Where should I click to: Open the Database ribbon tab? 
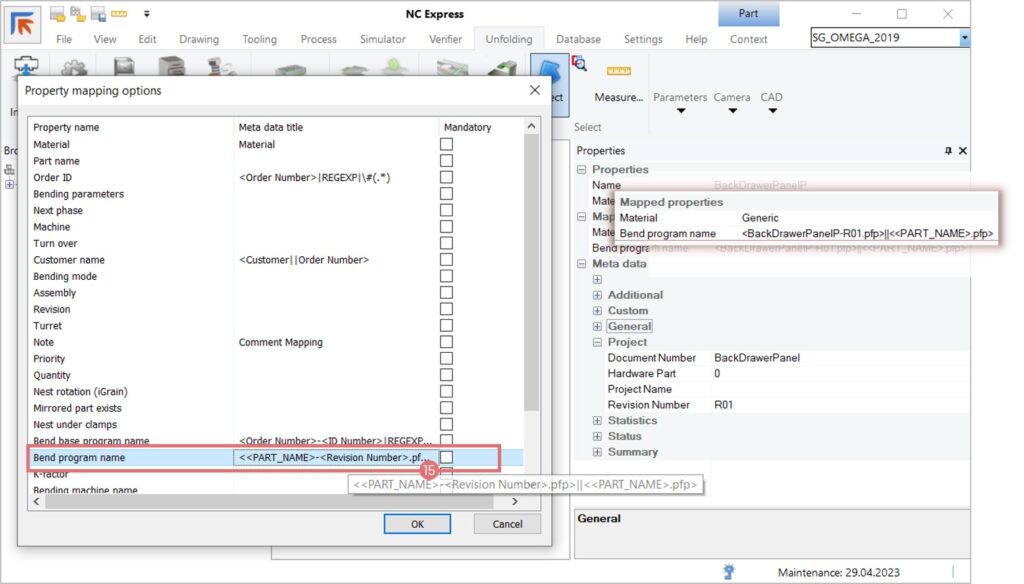click(x=578, y=39)
